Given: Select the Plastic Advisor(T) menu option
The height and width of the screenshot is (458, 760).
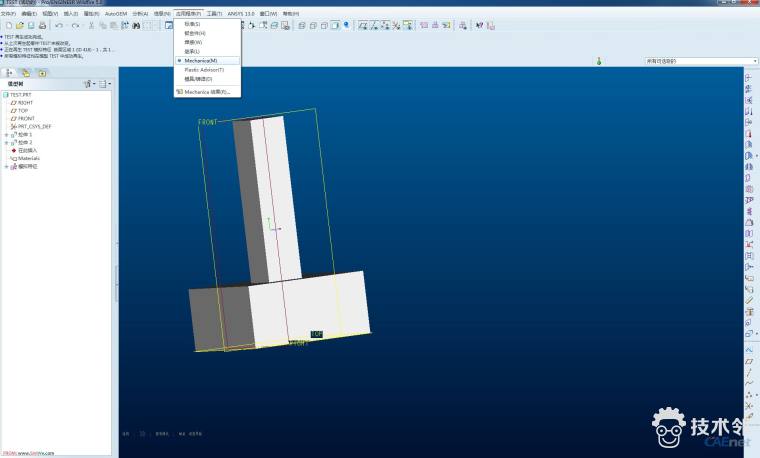Looking at the screenshot, I should coord(204,70).
